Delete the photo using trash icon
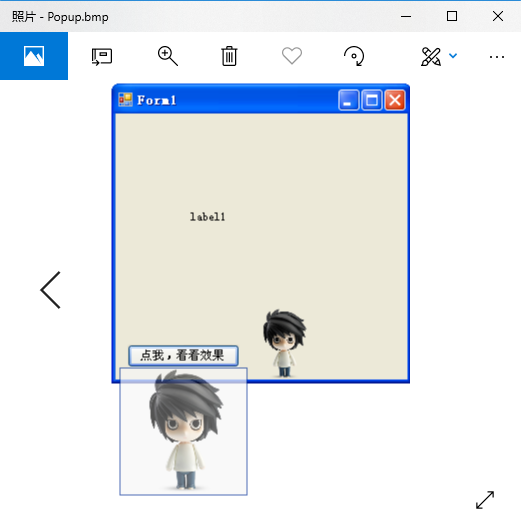The height and width of the screenshot is (532, 521). coord(229,56)
